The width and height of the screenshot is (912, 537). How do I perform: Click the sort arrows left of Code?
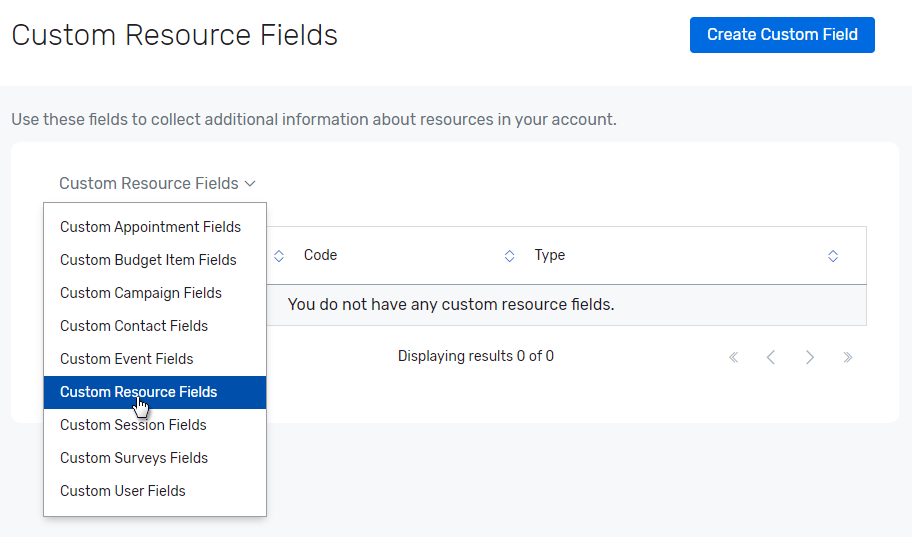click(x=279, y=256)
